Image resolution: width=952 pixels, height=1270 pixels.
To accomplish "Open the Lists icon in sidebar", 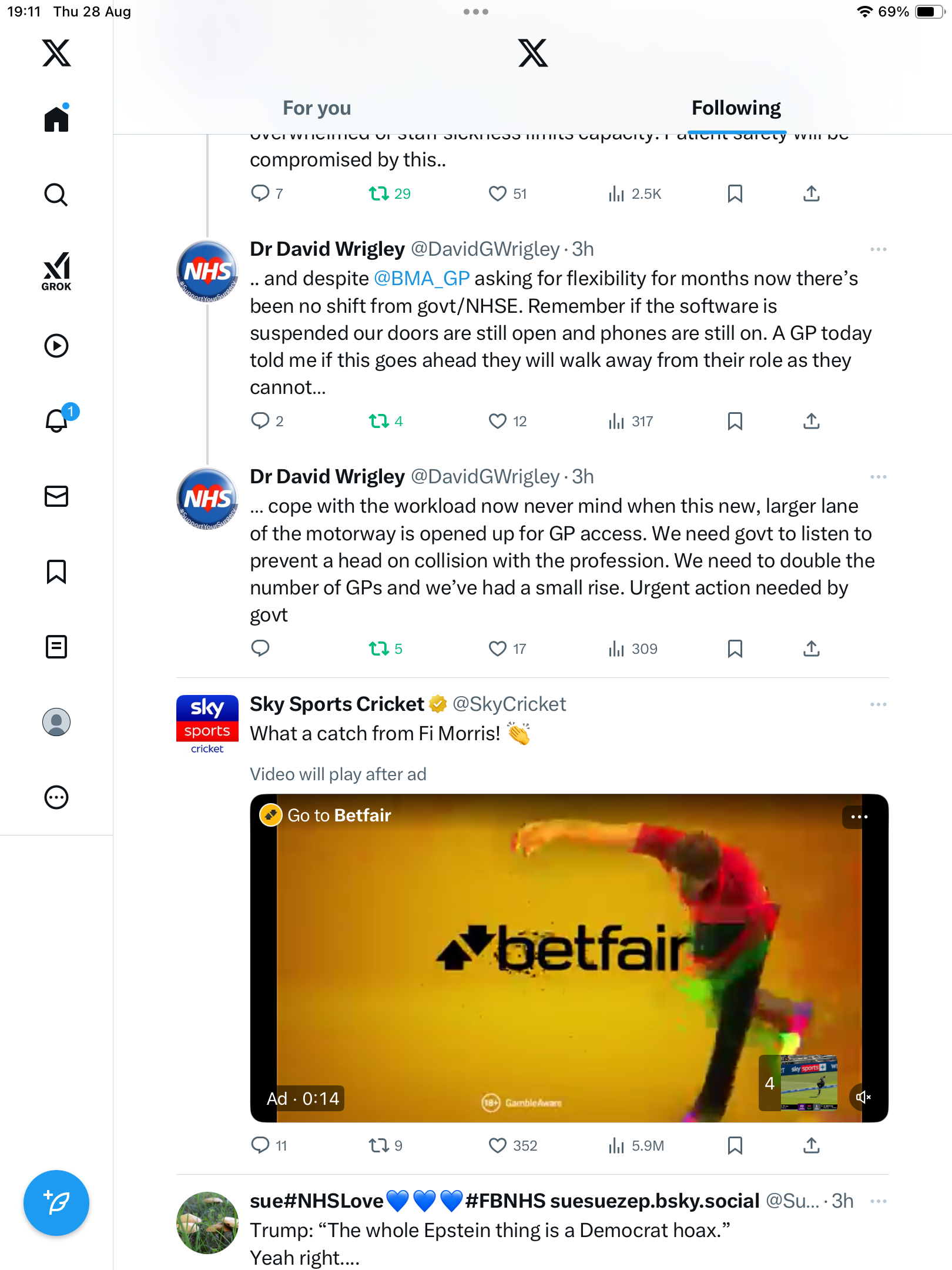I will click(56, 647).
